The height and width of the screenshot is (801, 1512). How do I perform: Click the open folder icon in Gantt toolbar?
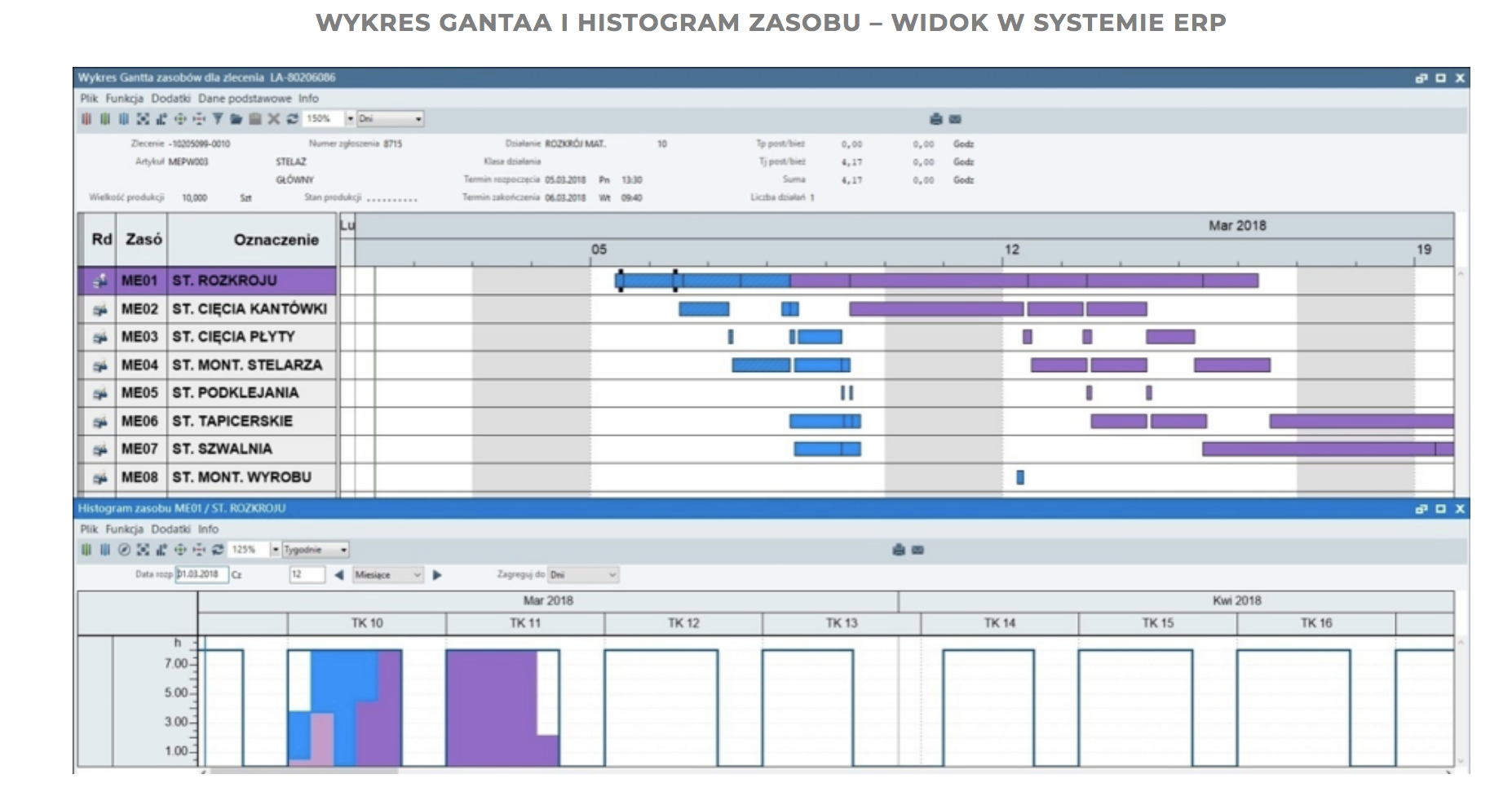pyautogui.click(x=237, y=119)
